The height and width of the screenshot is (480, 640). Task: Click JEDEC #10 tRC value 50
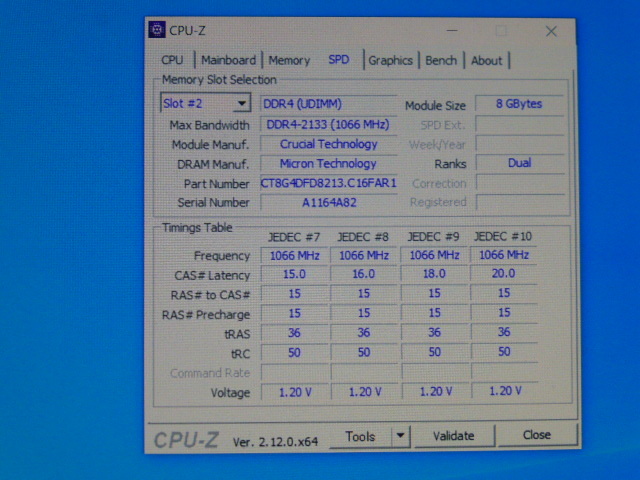click(x=504, y=351)
